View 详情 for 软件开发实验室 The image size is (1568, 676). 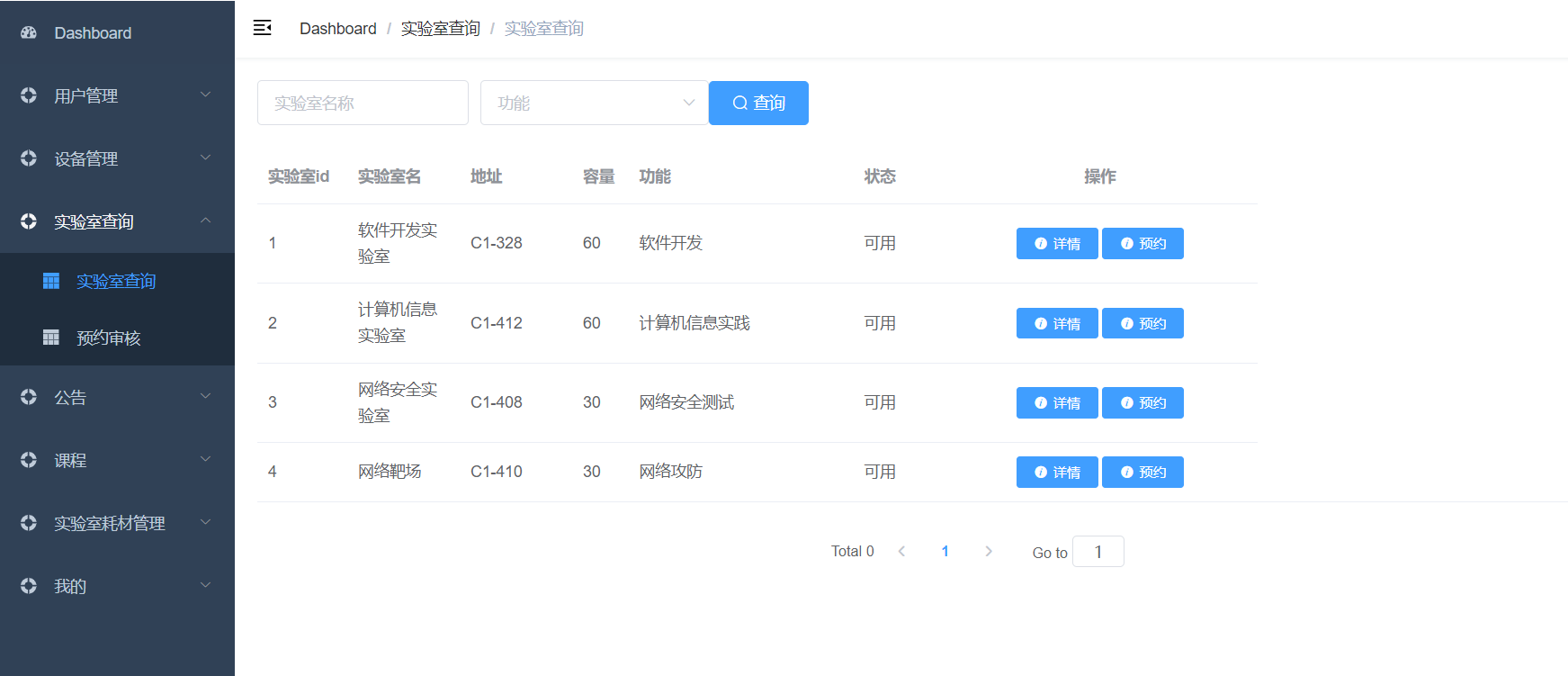(x=1057, y=243)
